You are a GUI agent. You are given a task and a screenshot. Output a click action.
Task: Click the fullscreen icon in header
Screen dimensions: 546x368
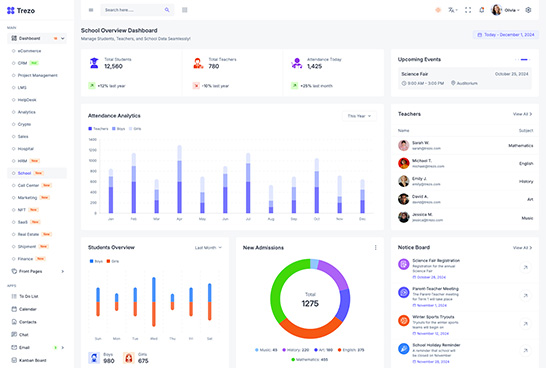tap(468, 10)
